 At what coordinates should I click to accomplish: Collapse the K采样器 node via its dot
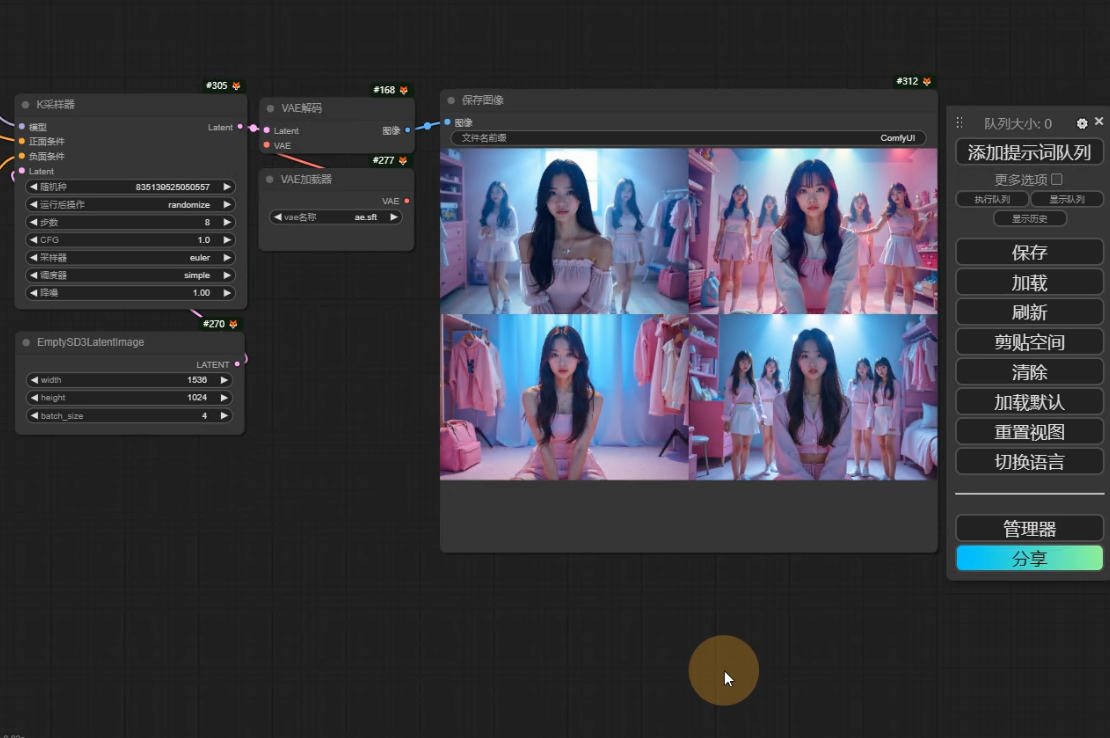click(x=25, y=105)
